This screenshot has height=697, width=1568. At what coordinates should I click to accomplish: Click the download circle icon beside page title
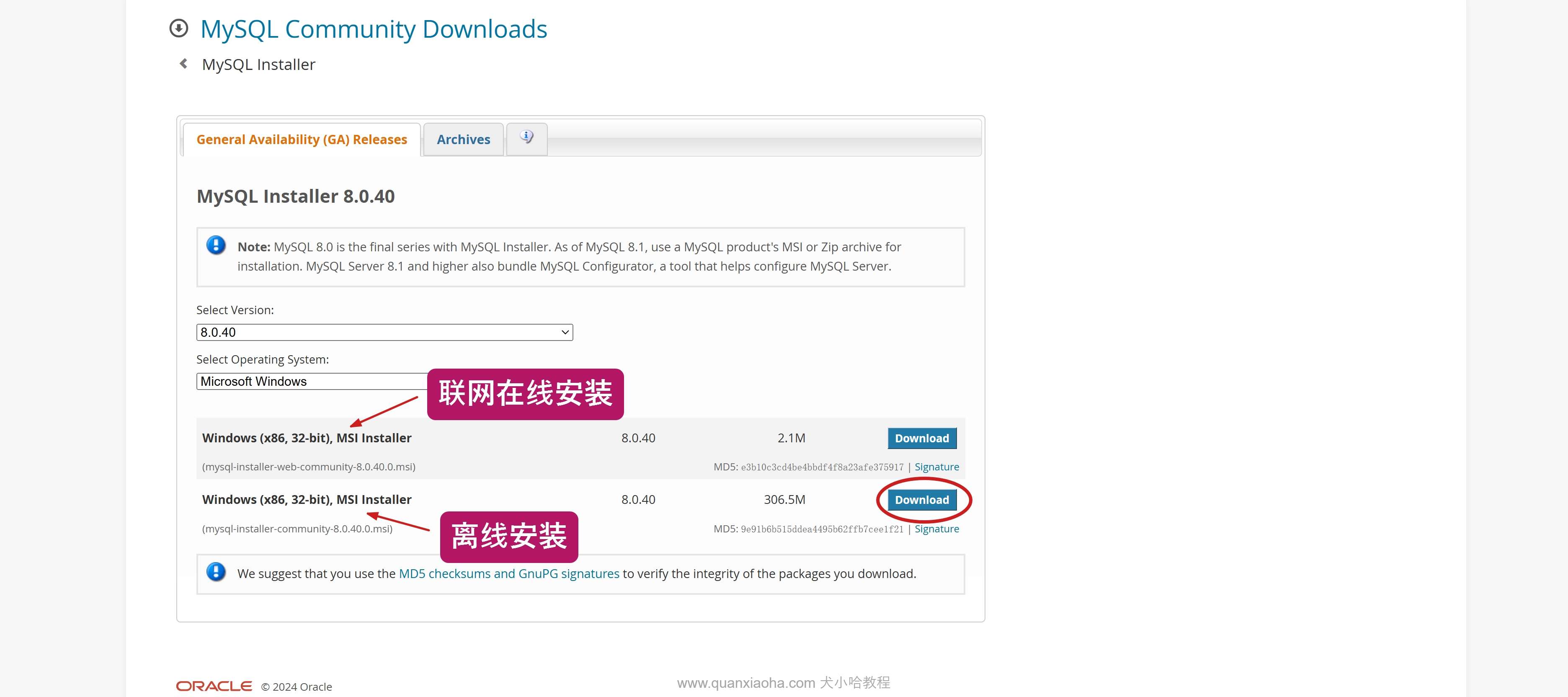pyautogui.click(x=178, y=28)
